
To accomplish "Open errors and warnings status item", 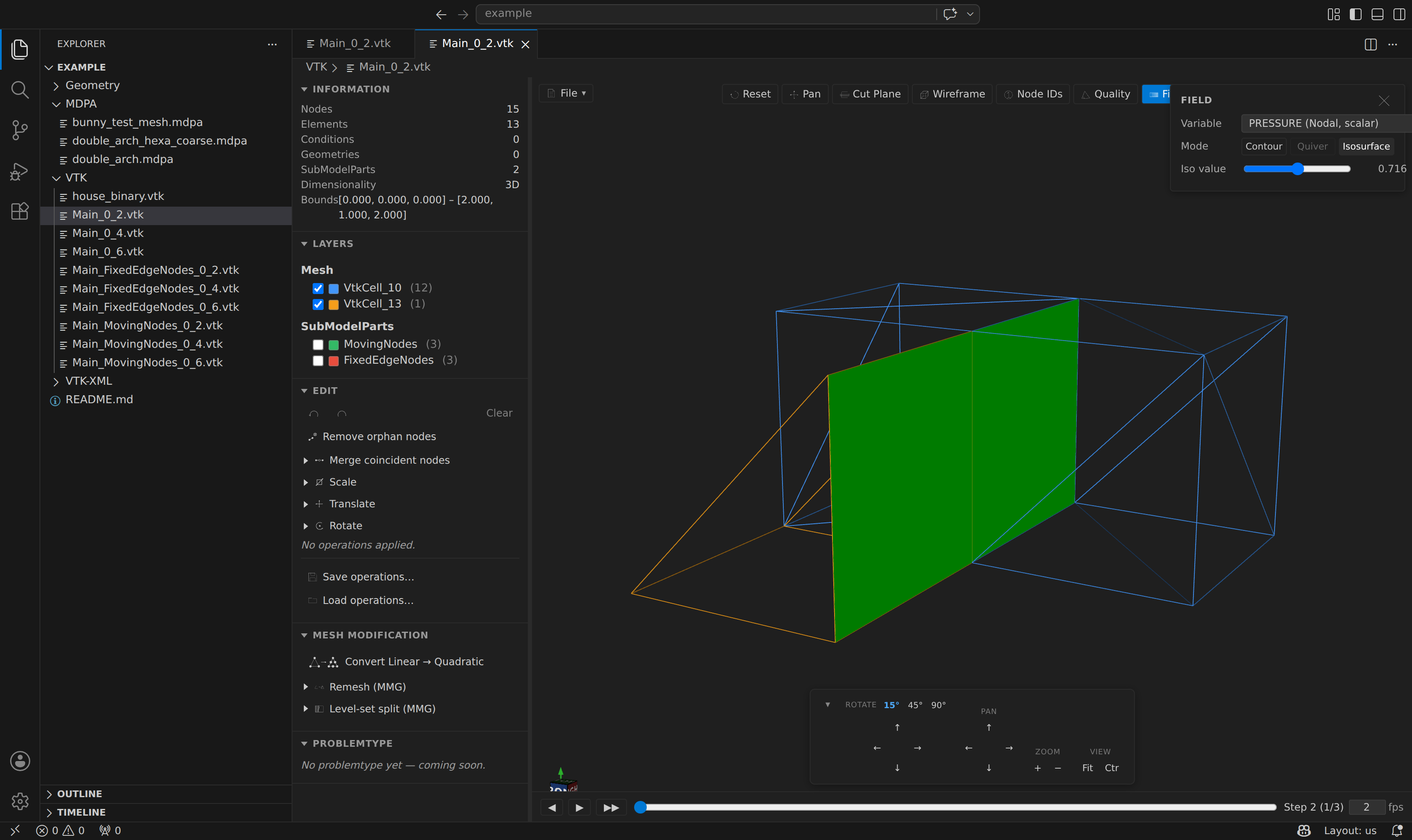I will point(61,830).
